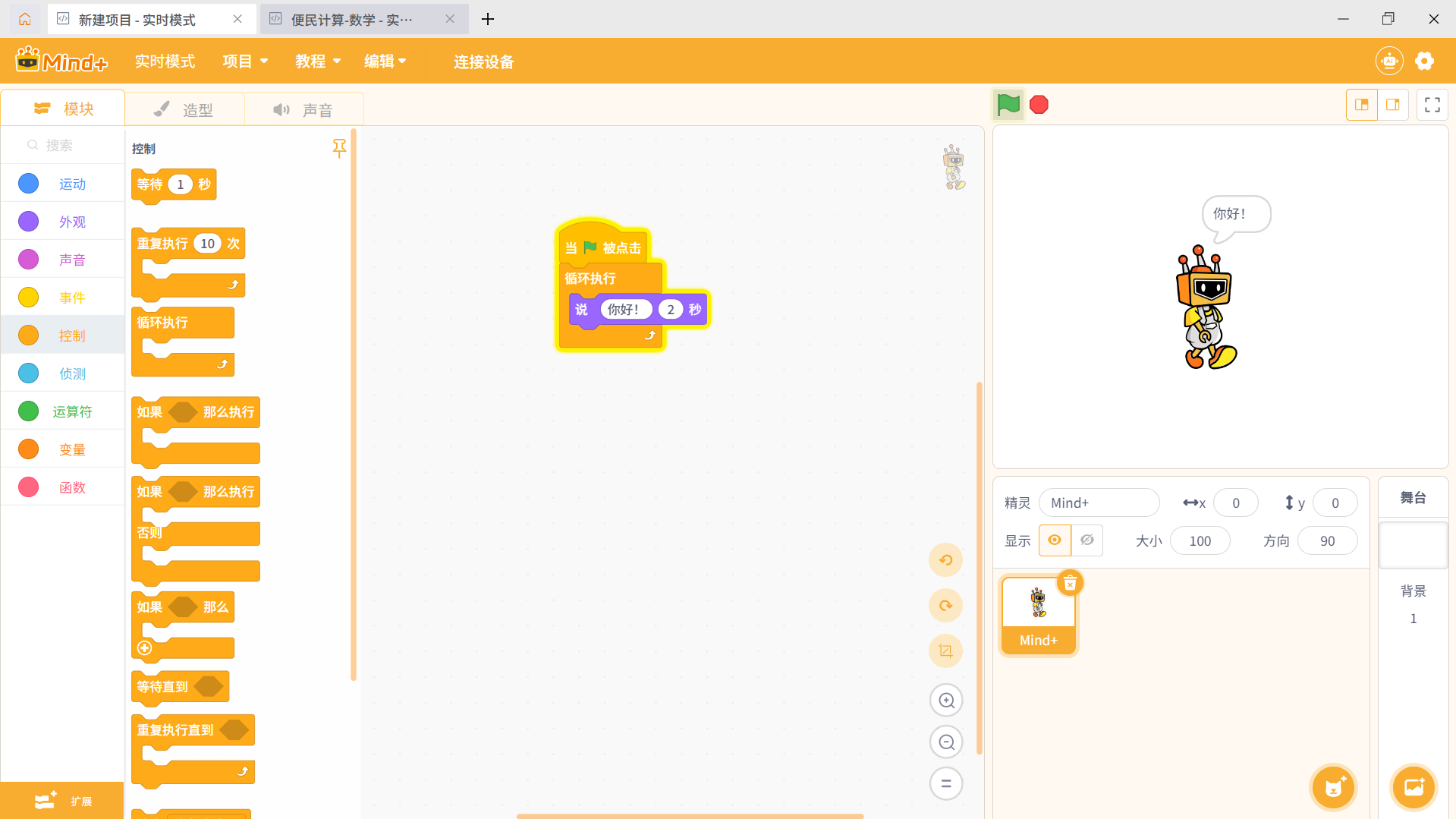Show the sprite with the eye toggle

coord(1054,540)
